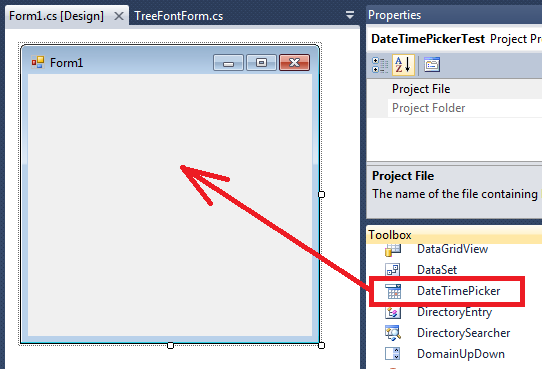Click the Categorized view icon in Properties
This screenshot has height=369, width=542.
tap(380, 65)
